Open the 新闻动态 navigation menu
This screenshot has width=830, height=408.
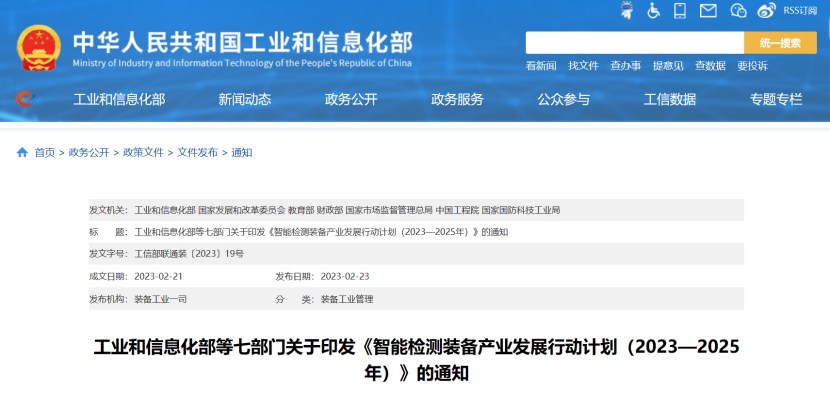pyautogui.click(x=245, y=99)
